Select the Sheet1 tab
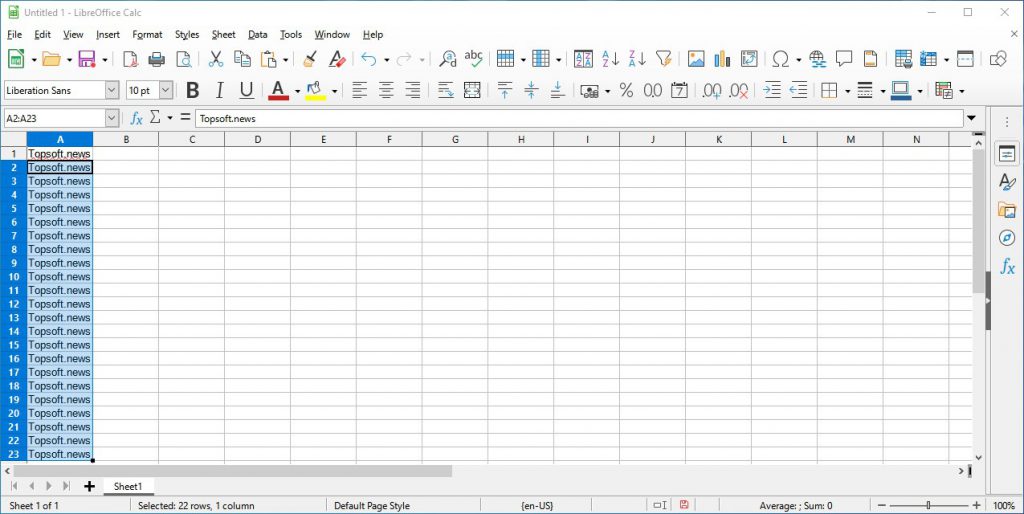 coord(128,486)
